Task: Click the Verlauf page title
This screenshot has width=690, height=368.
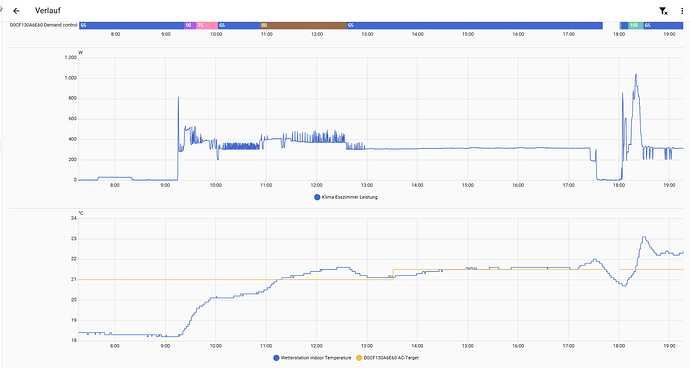Action: tap(48, 11)
